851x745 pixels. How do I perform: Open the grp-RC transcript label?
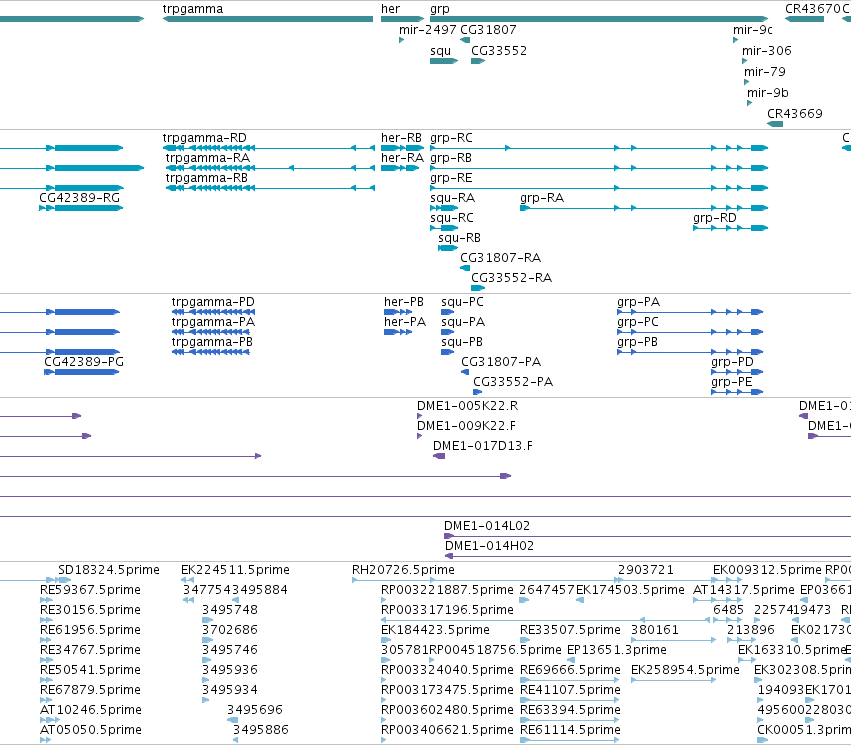click(452, 138)
